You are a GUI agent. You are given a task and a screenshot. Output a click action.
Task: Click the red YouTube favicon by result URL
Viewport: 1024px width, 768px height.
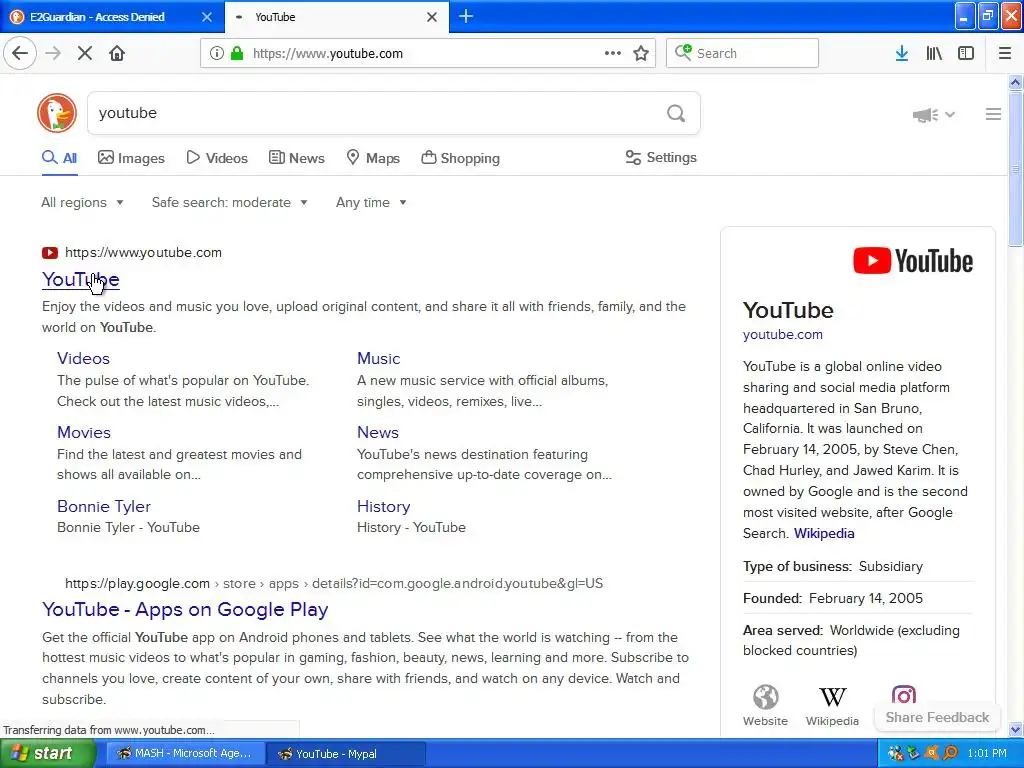pos(50,253)
